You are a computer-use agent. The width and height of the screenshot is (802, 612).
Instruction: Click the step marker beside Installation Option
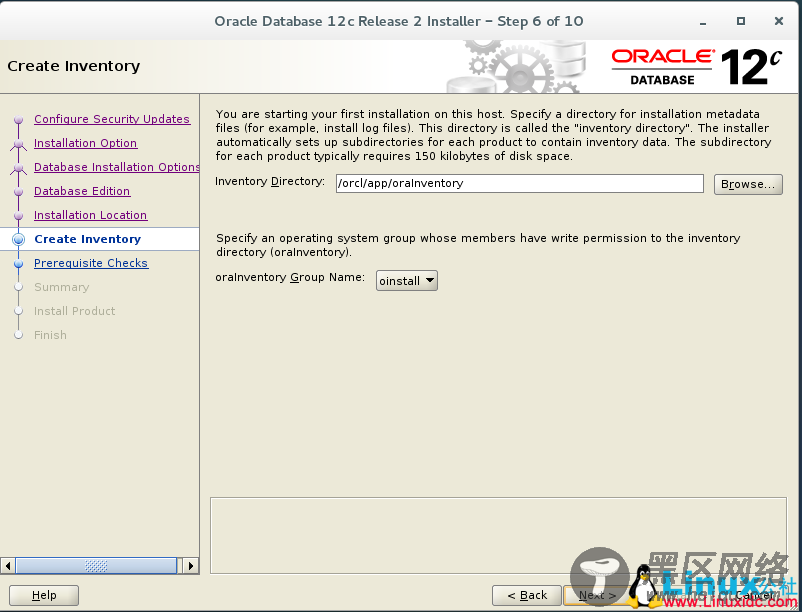pyautogui.click(x=18, y=144)
